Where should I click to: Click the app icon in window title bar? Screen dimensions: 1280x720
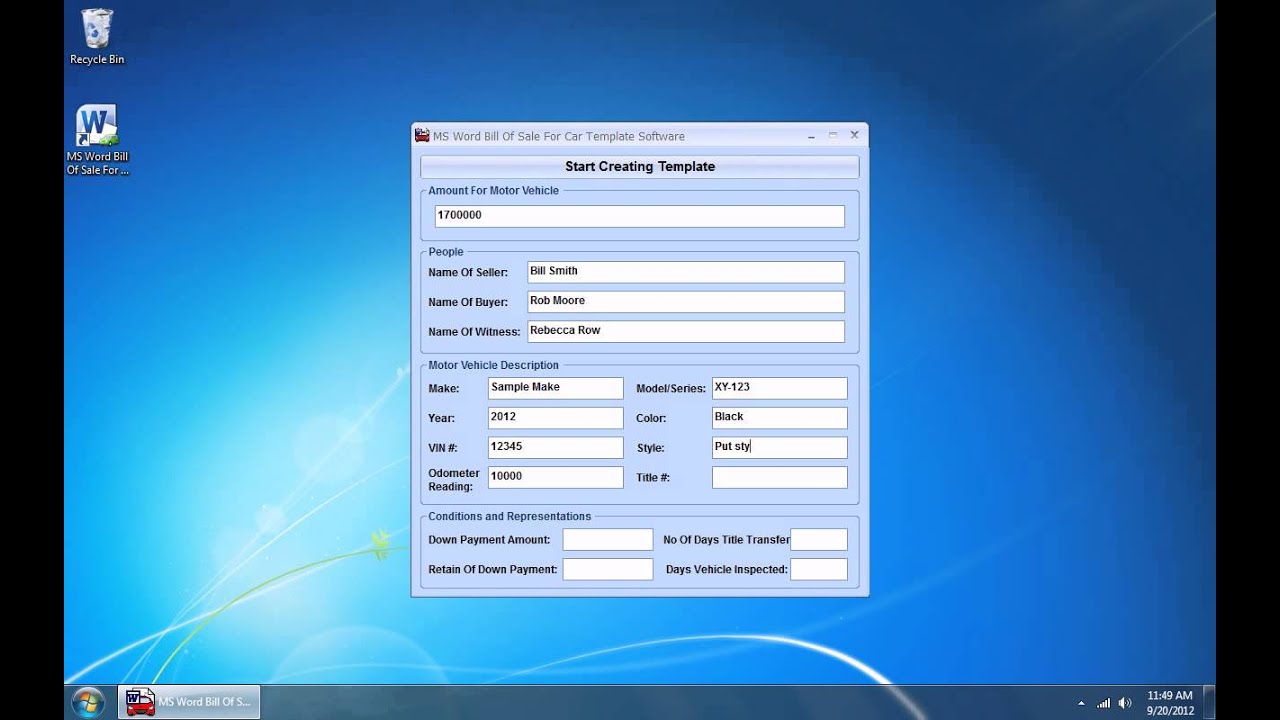422,136
